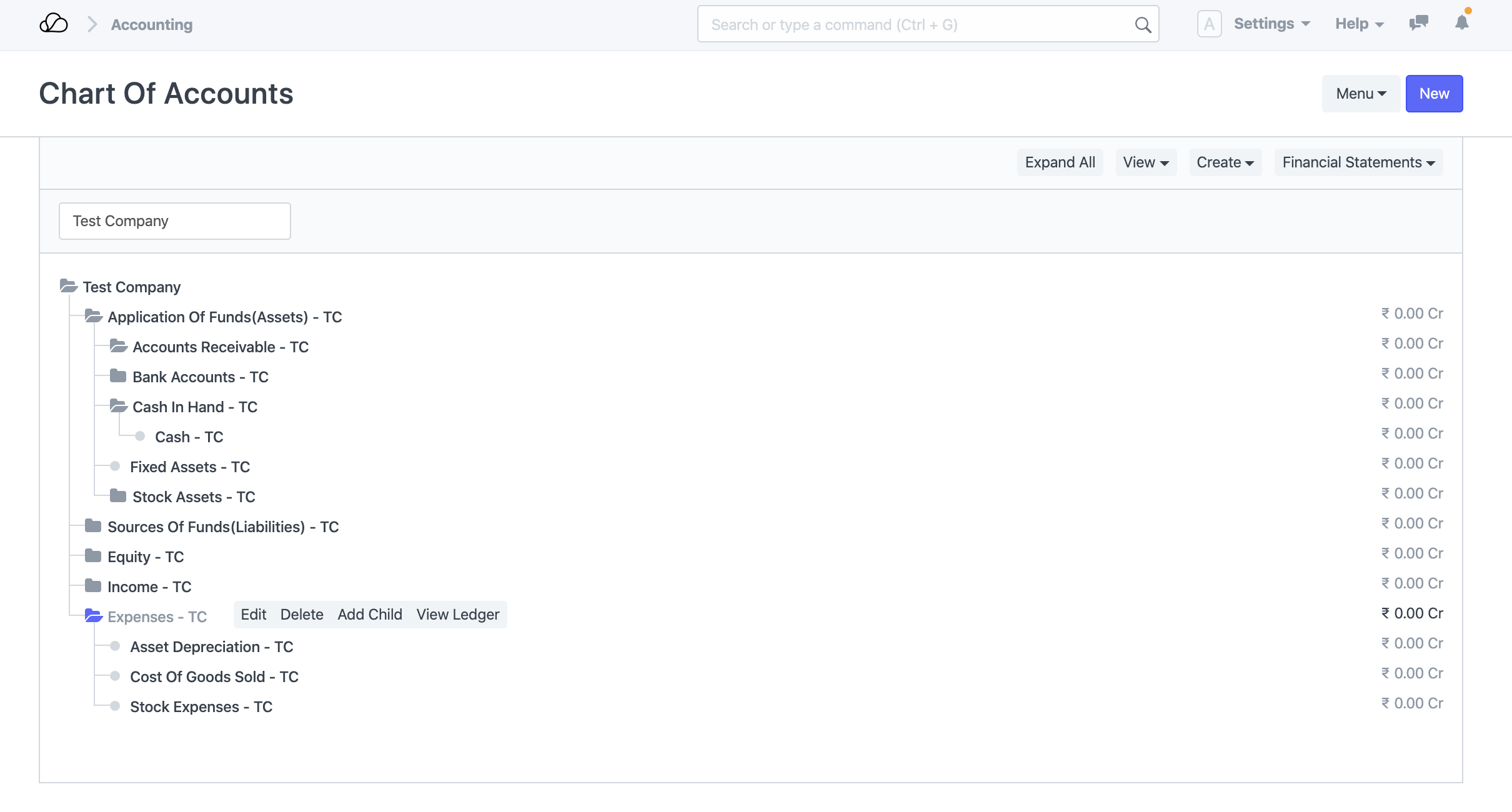This screenshot has height=812, width=1512.
Task: Expand the Stock Assets folder icon
Action: coord(118,496)
